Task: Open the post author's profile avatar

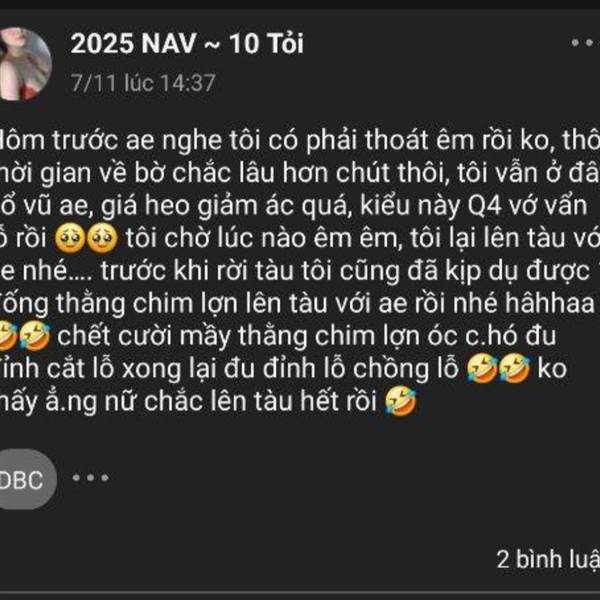Action: coord(24,64)
